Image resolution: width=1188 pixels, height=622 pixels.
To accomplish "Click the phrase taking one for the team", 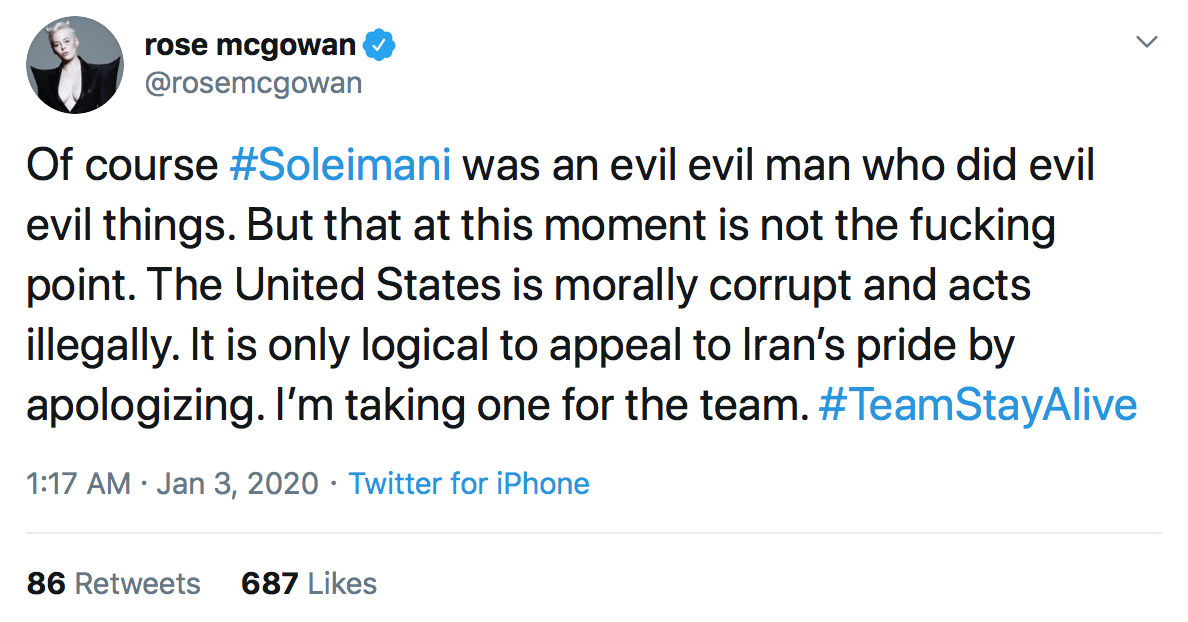I will [577, 405].
